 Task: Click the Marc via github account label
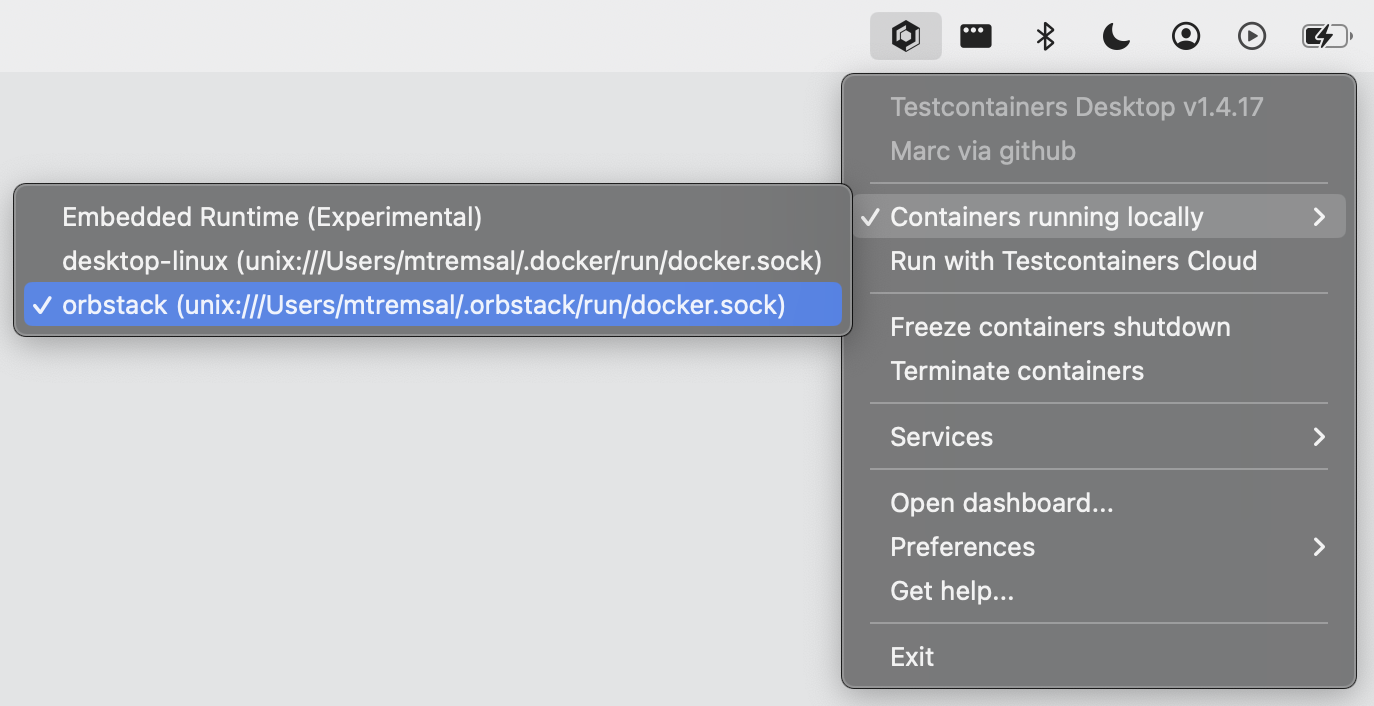click(x=983, y=150)
